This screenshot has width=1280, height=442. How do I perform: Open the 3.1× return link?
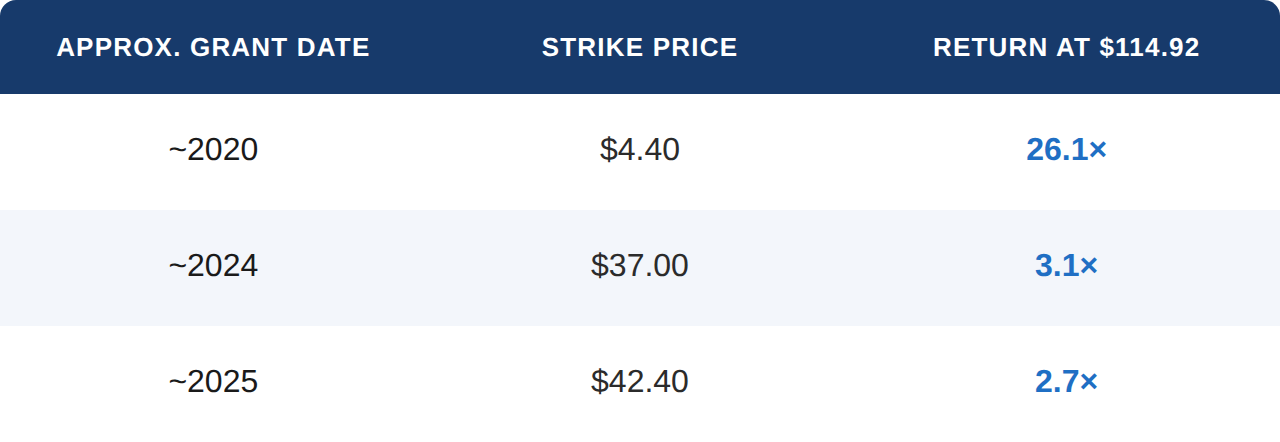pos(1066,266)
